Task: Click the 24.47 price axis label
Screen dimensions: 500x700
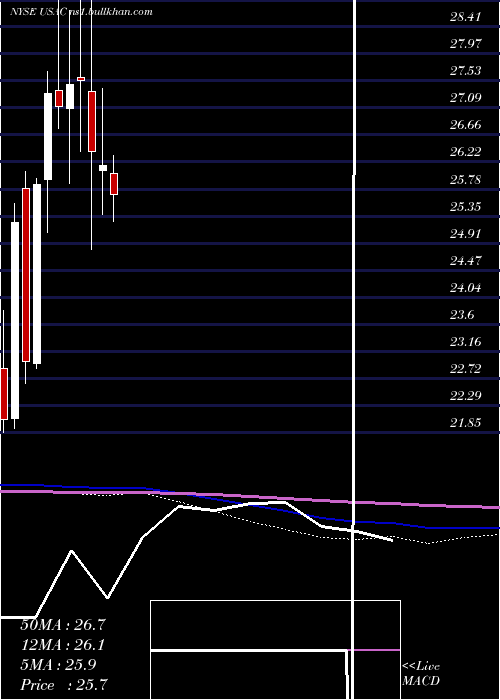Action: pos(465,261)
